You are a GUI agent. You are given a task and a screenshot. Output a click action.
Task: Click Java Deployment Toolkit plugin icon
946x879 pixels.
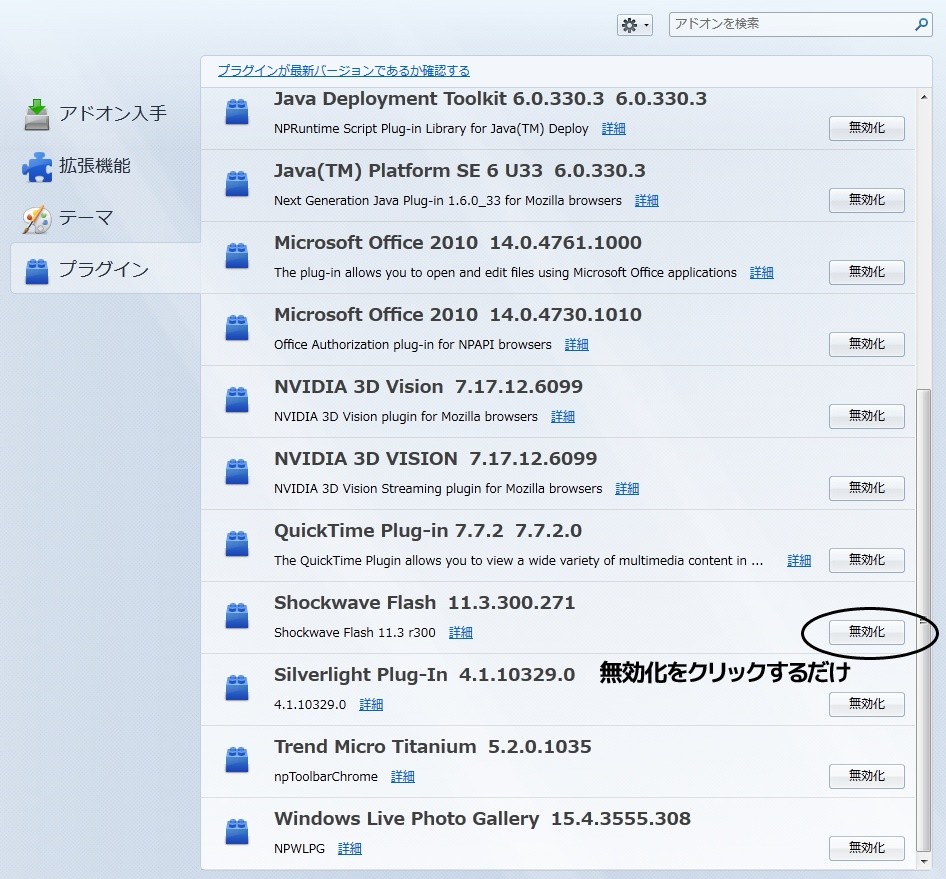point(236,112)
